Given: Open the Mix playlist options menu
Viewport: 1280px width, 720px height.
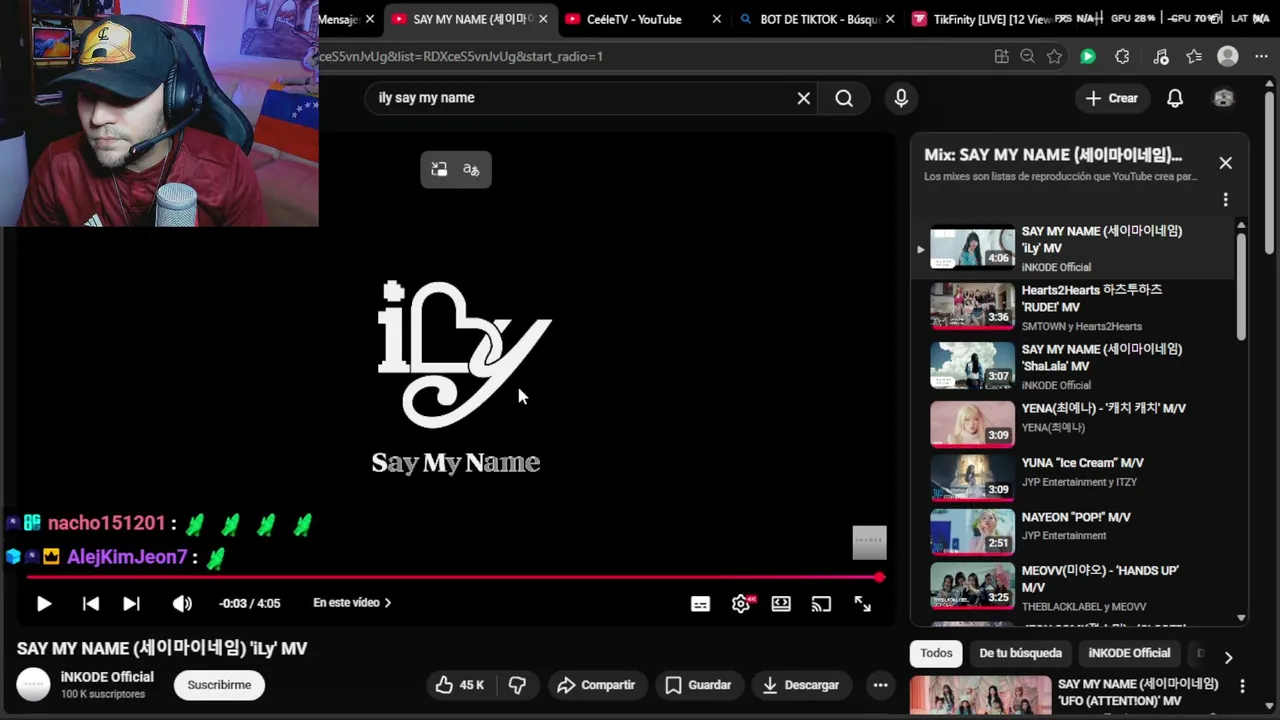Looking at the screenshot, I should (x=1225, y=199).
